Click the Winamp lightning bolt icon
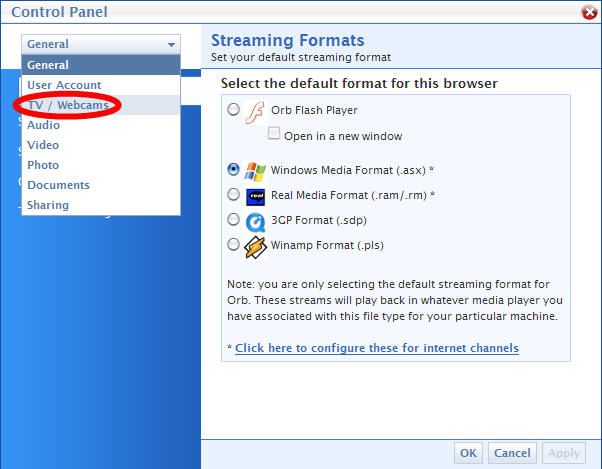This screenshot has width=602, height=469. (x=255, y=247)
